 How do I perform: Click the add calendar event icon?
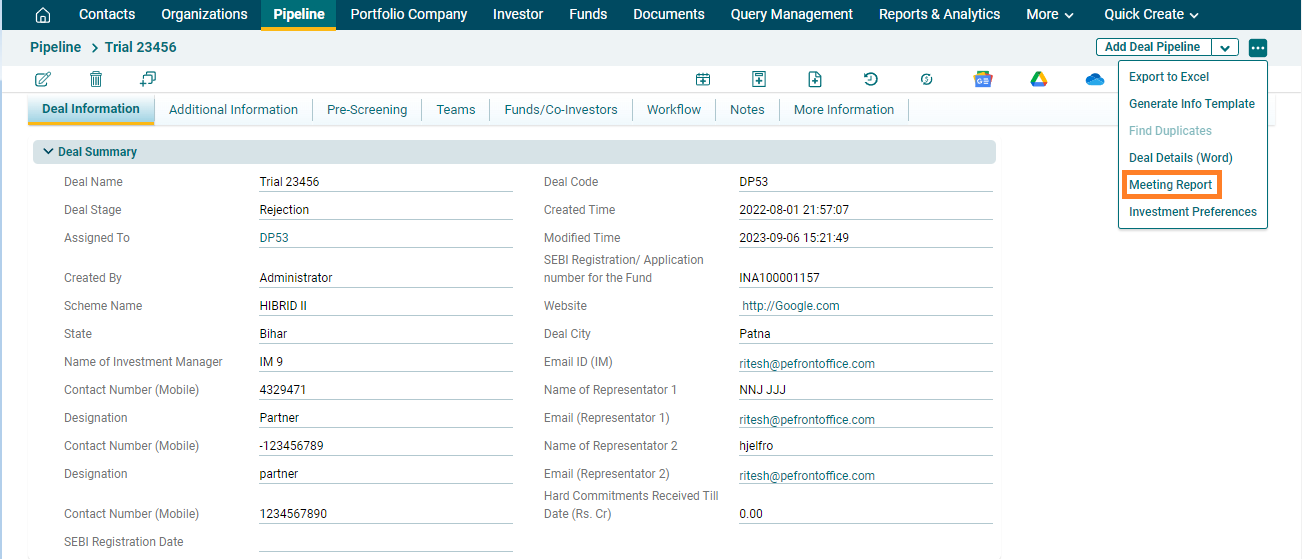coord(703,79)
